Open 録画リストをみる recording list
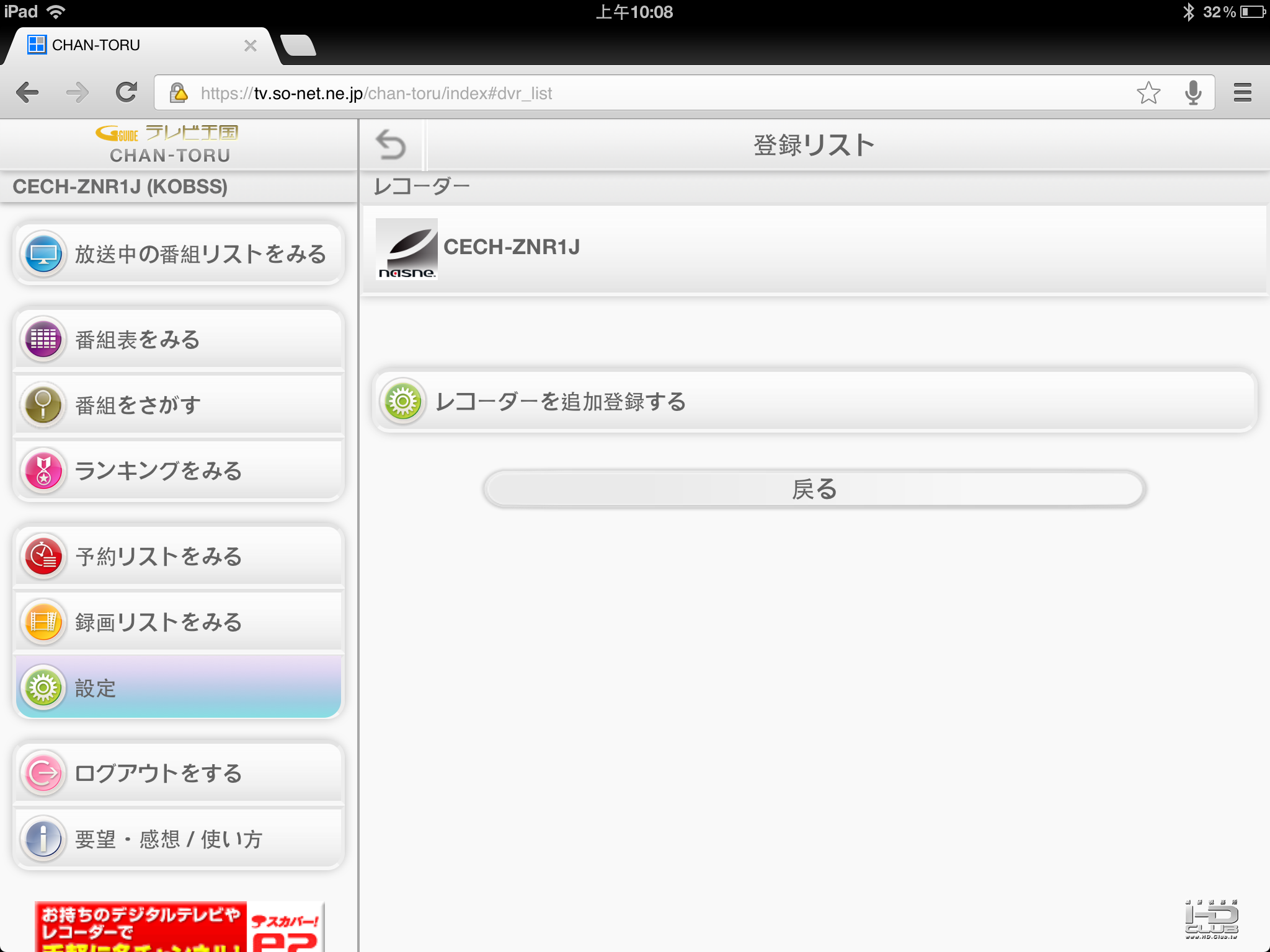 (x=179, y=622)
